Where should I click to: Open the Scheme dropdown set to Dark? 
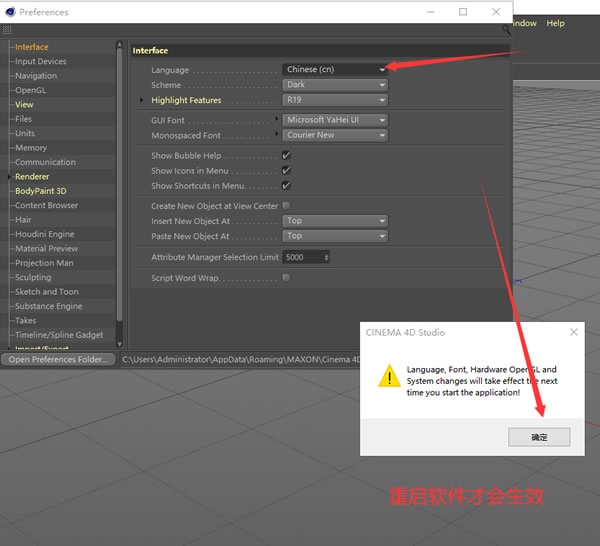[x=335, y=85]
